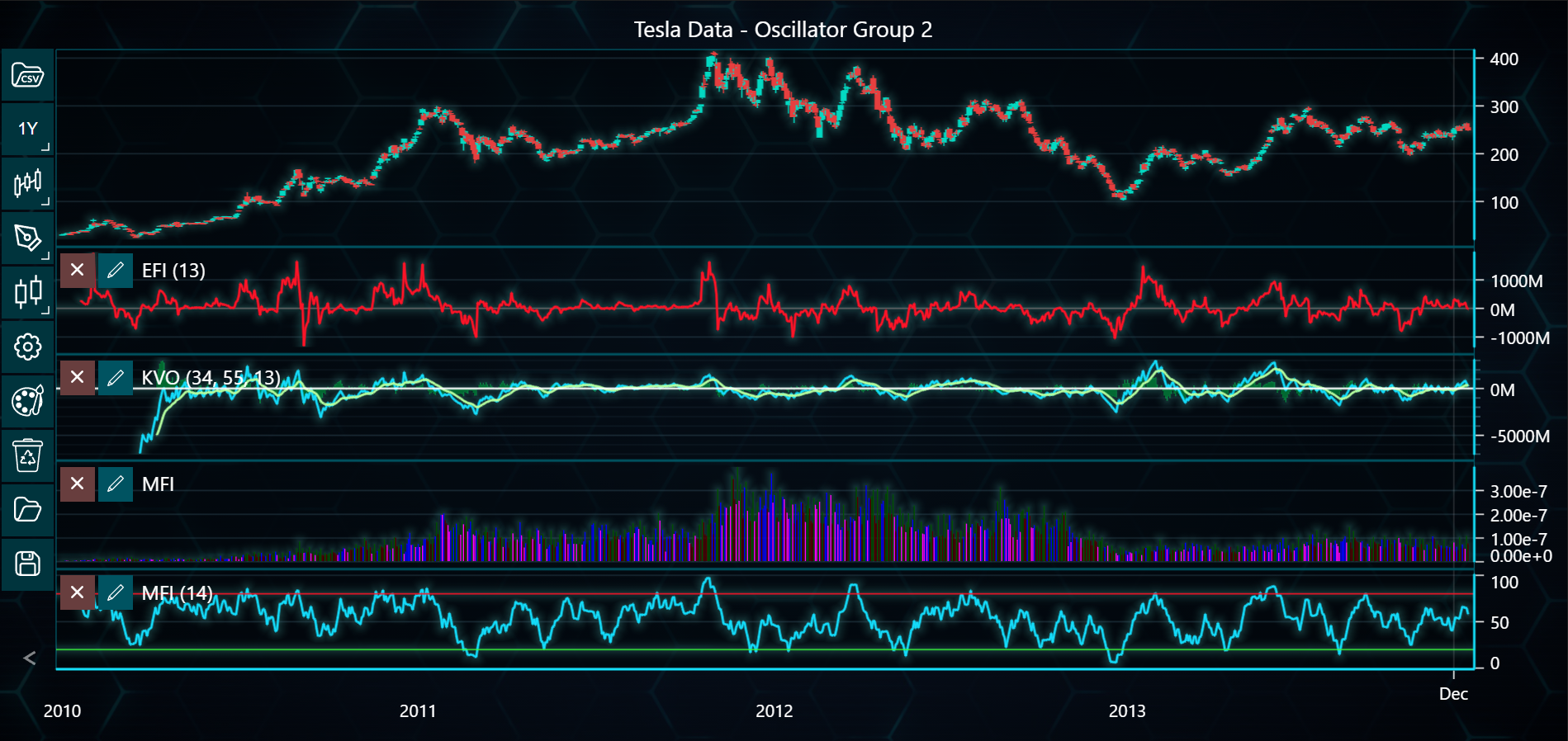Open the color palette theme options

(27, 401)
